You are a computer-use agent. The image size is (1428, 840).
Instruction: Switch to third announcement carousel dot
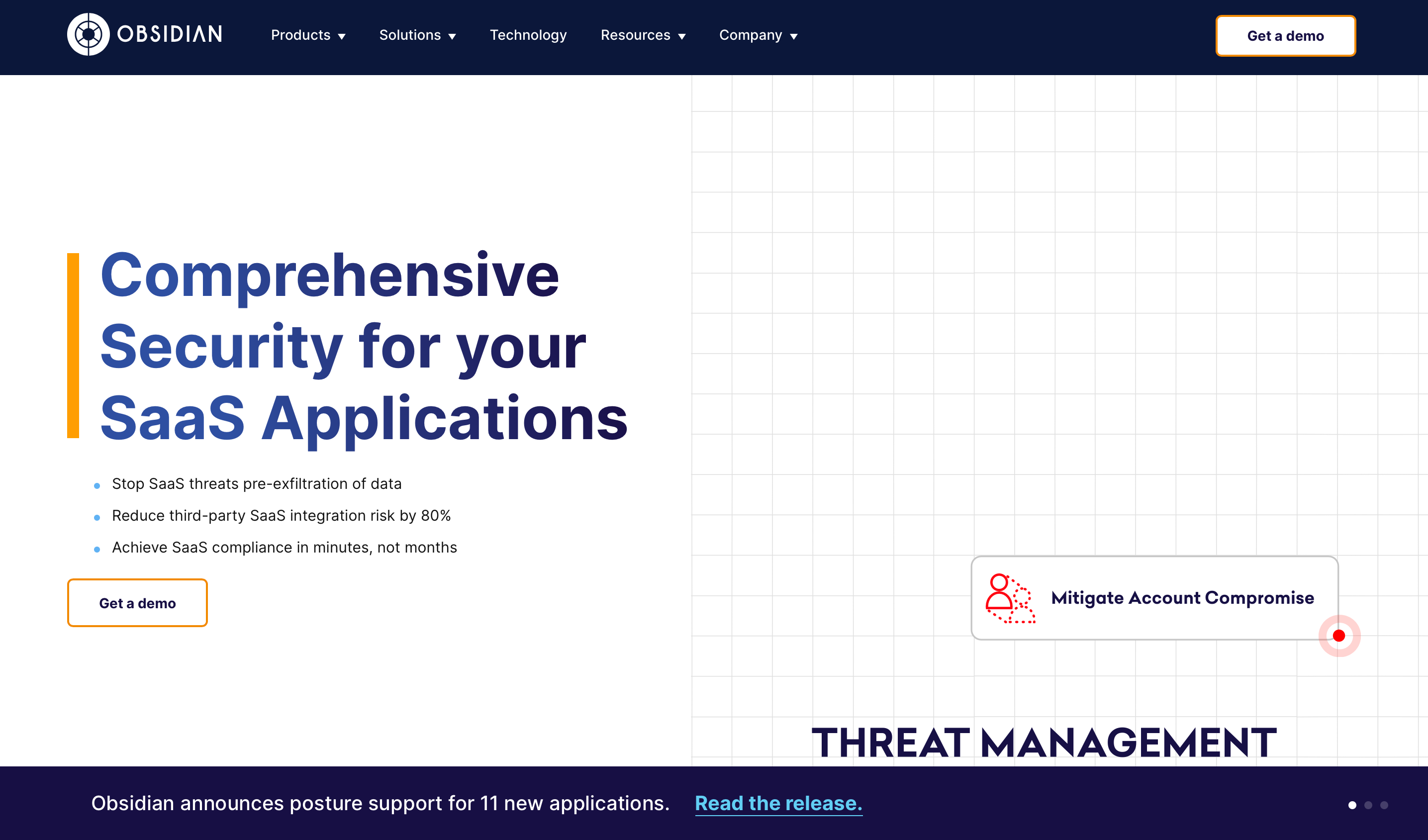pyautogui.click(x=1384, y=805)
